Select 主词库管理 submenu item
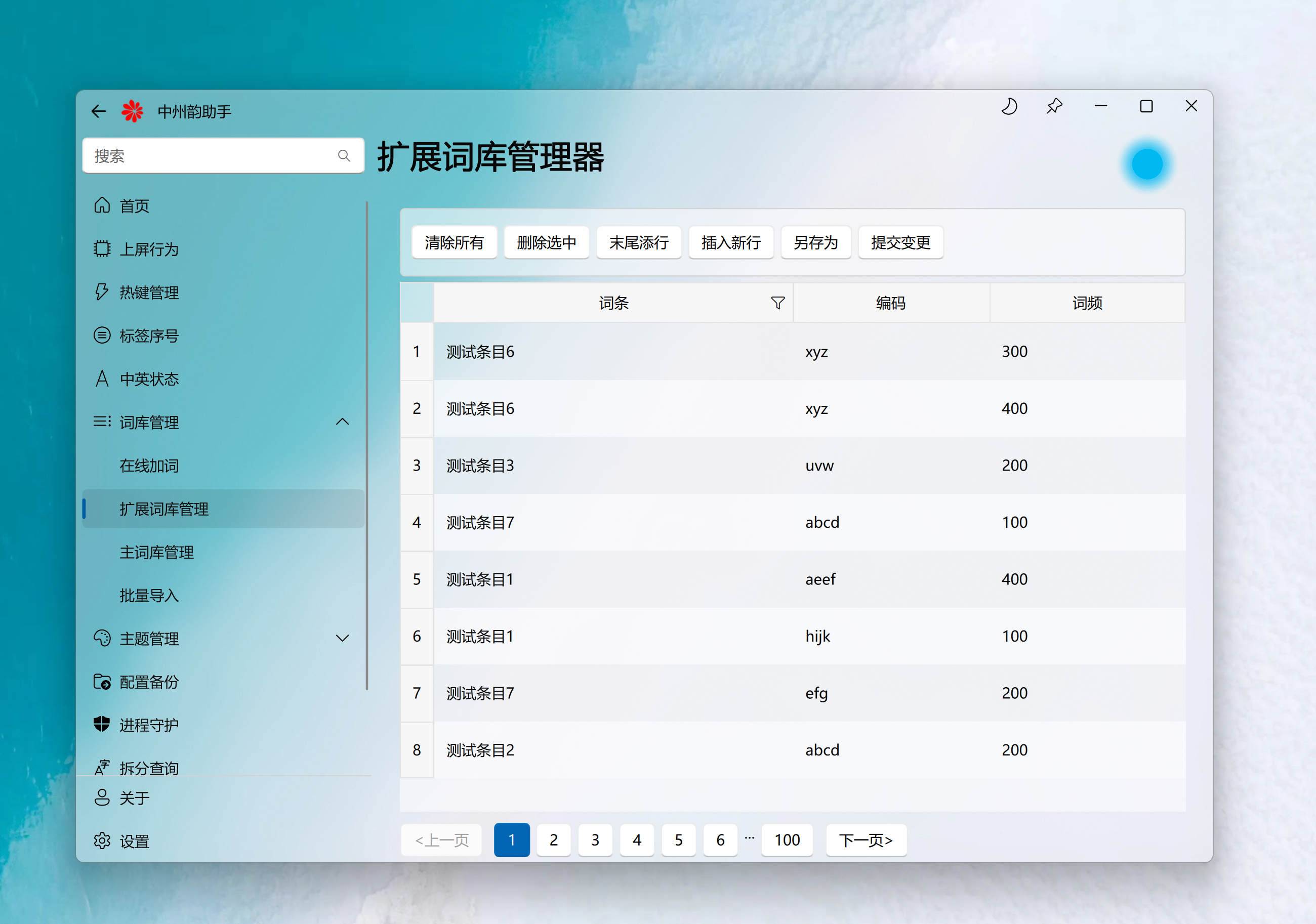The width and height of the screenshot is (1316, 924). pyautogui.click(x=156, y=552)
